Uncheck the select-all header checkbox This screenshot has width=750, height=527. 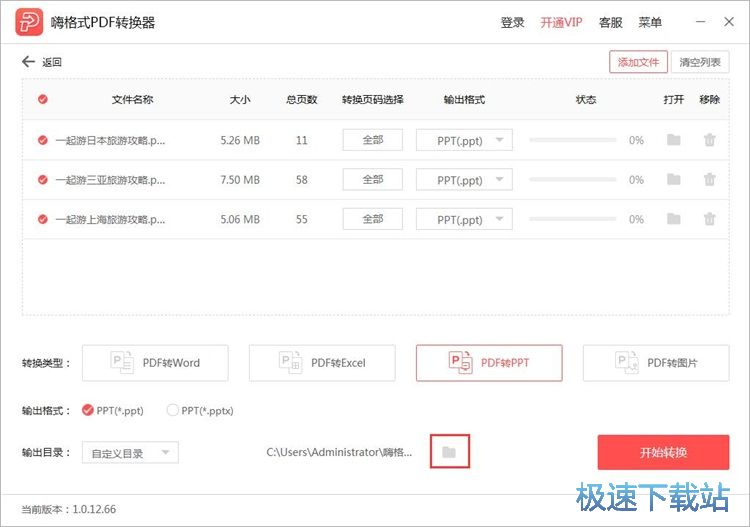pyautogui.click(x=43, y=99)
